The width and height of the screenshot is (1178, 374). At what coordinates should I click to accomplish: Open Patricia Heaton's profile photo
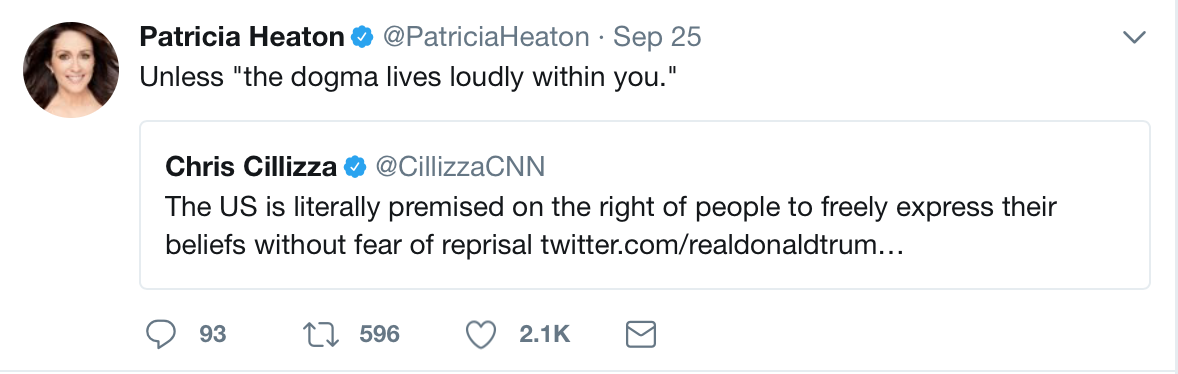(71, 69)
